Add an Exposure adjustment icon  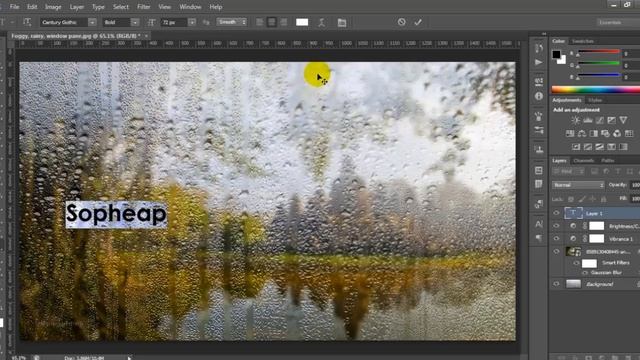point(611,120)
